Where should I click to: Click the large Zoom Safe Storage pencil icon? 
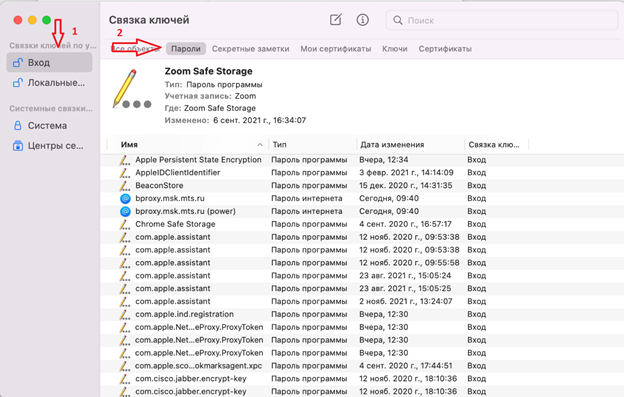pyautogui.click(x=132, y=89)
